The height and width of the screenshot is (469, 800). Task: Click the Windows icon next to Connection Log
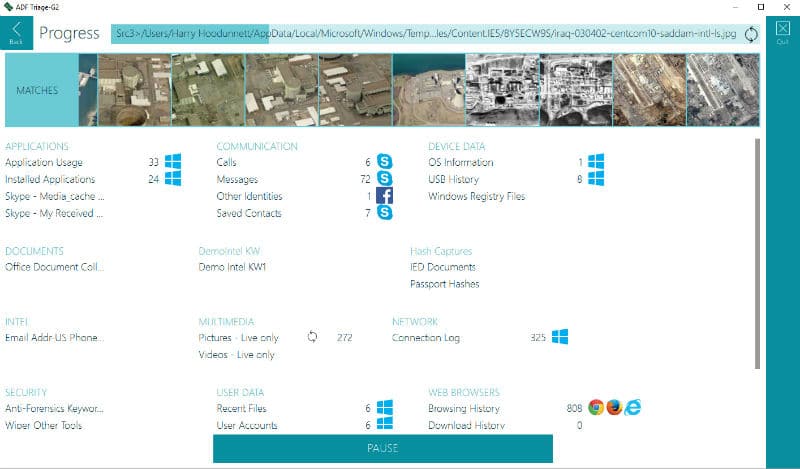point(560,338)
